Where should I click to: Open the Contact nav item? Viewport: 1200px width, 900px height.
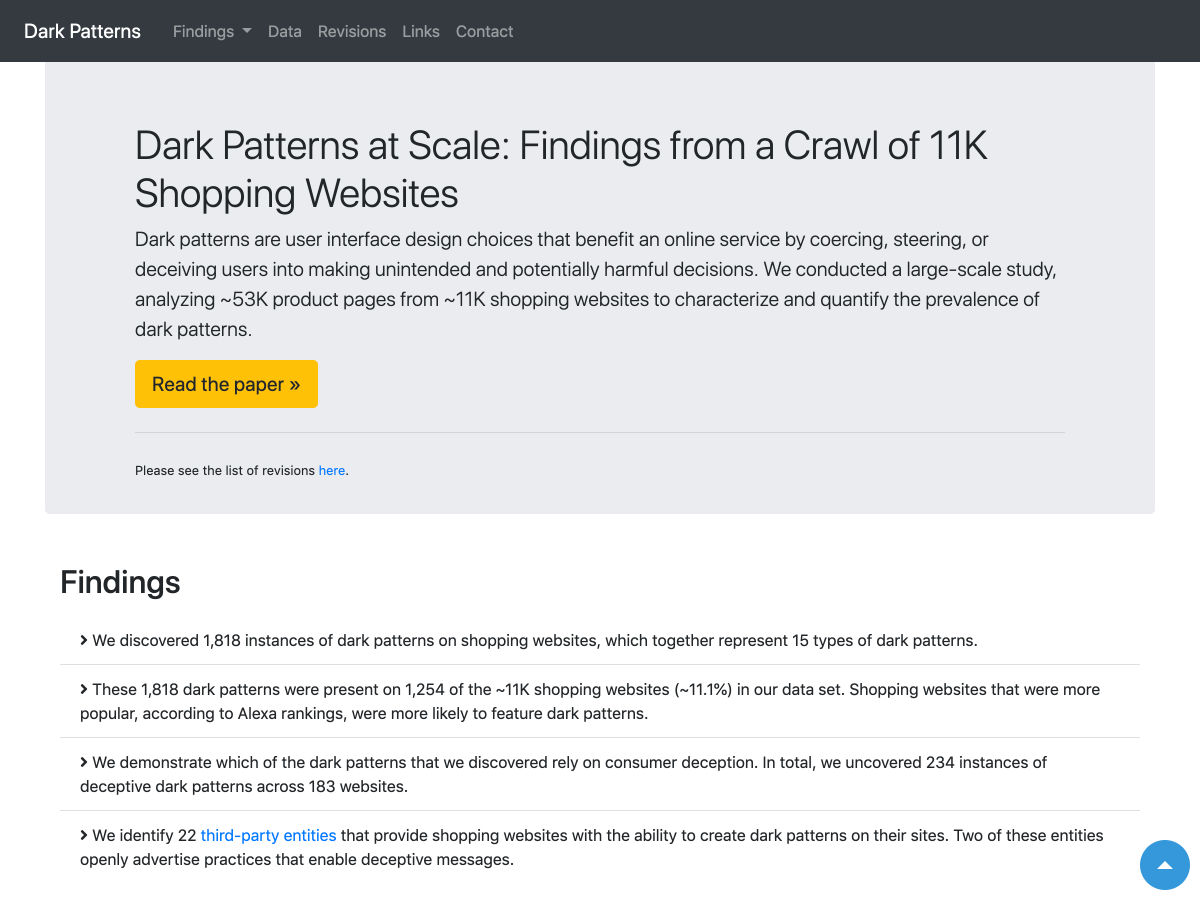pyautogui.click(x=484, y=31)
